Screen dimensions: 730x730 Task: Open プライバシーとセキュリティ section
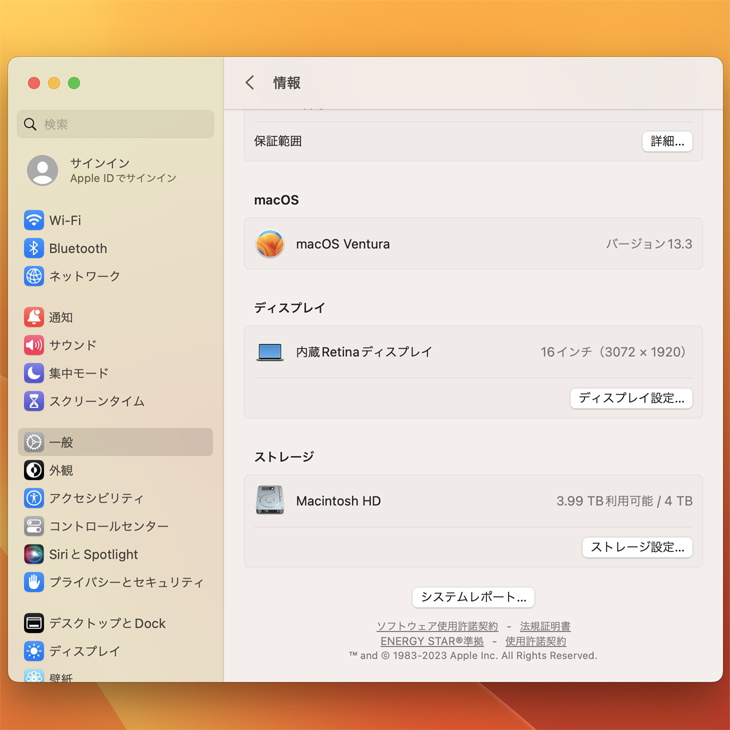126,582
